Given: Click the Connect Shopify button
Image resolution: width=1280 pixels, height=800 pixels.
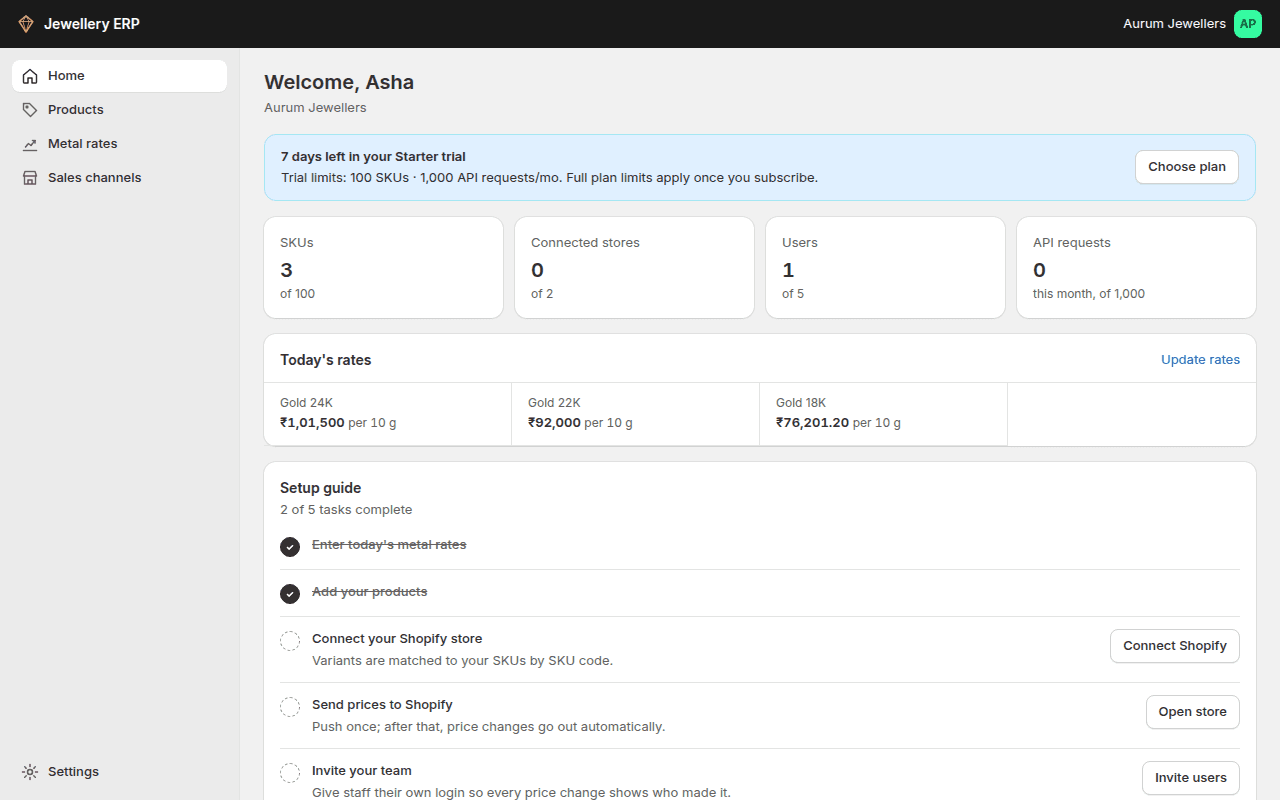Looking at the screenshot, I should point(1175,646).
